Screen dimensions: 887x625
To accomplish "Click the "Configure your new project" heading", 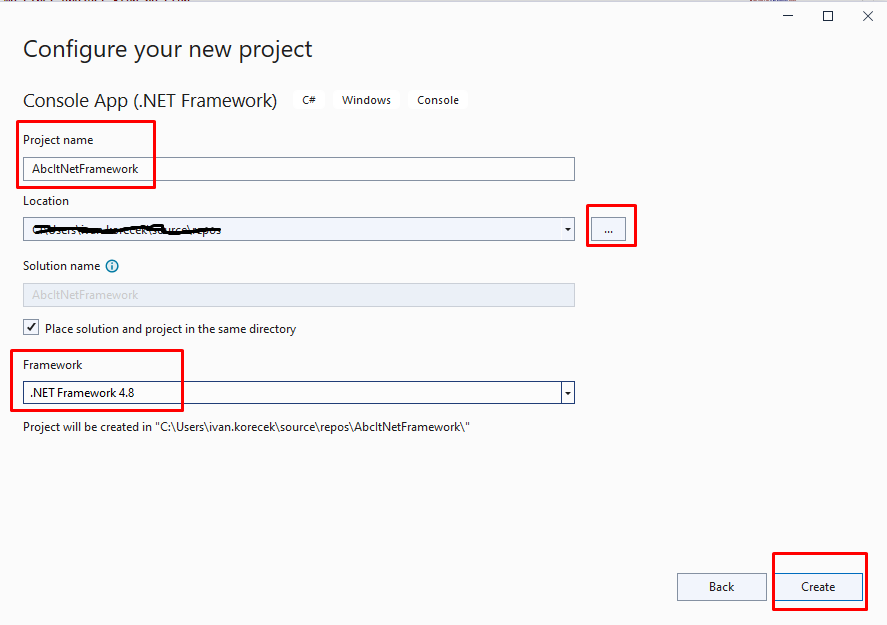I will (x=168, y=49).
